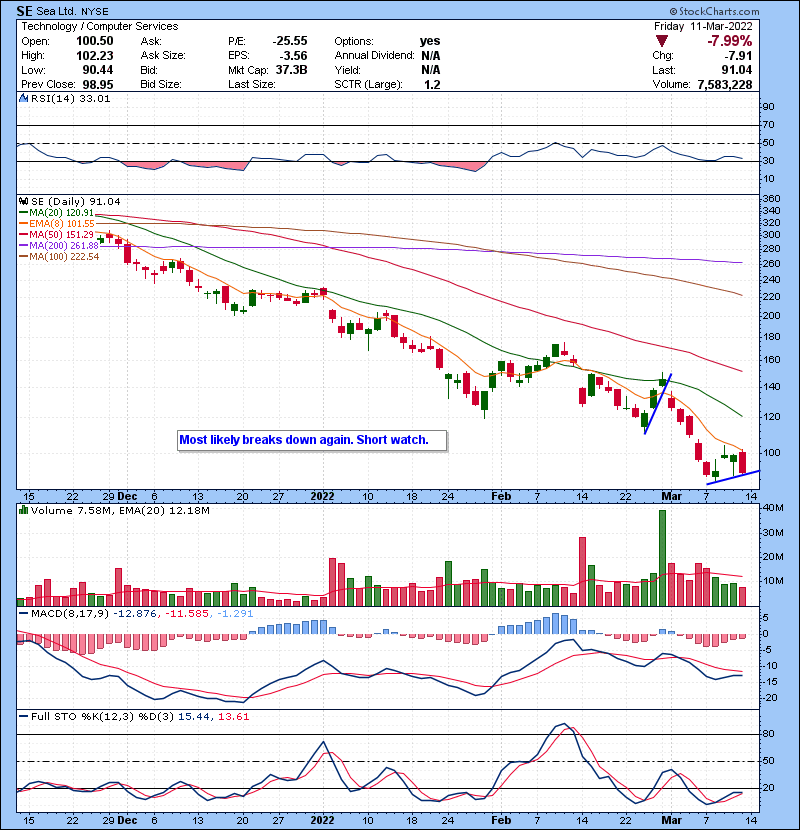Click the EMA(8) 101.55 legend entry

(x=57, y=224)
